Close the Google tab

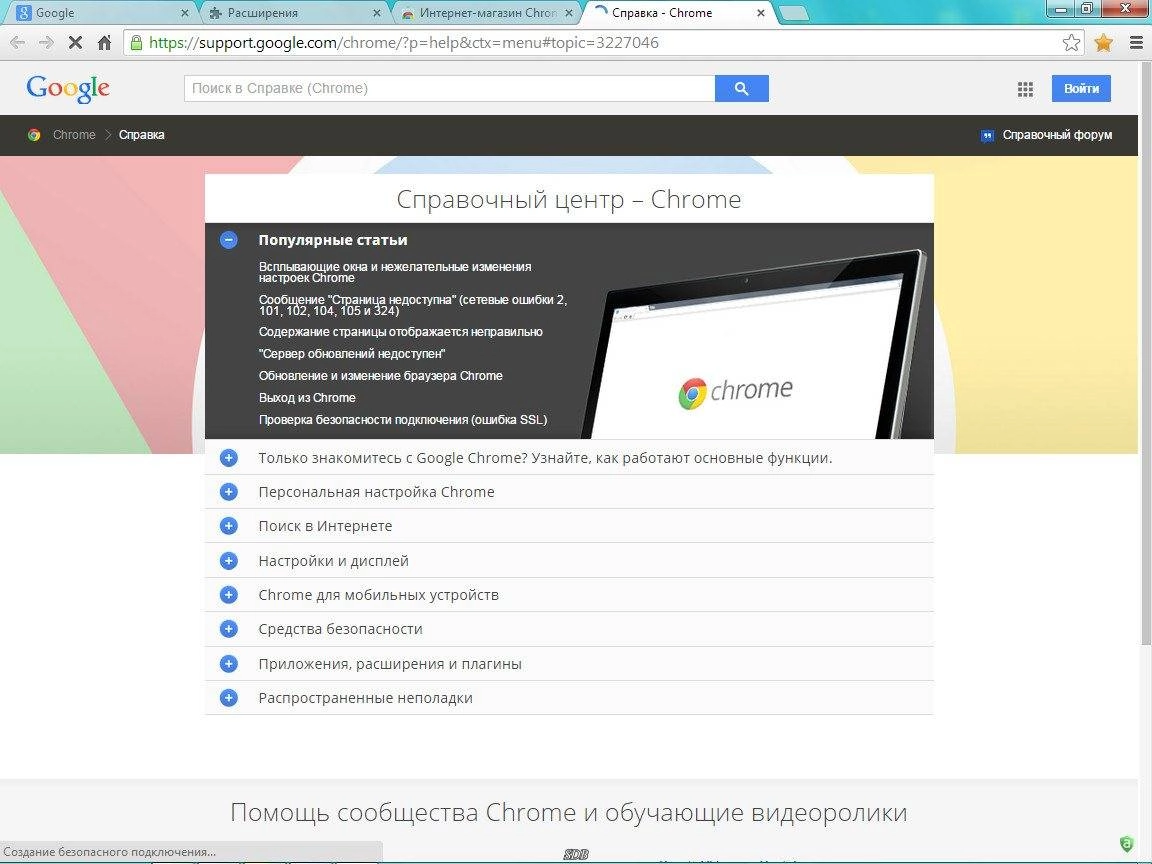(x=184, y=13)
